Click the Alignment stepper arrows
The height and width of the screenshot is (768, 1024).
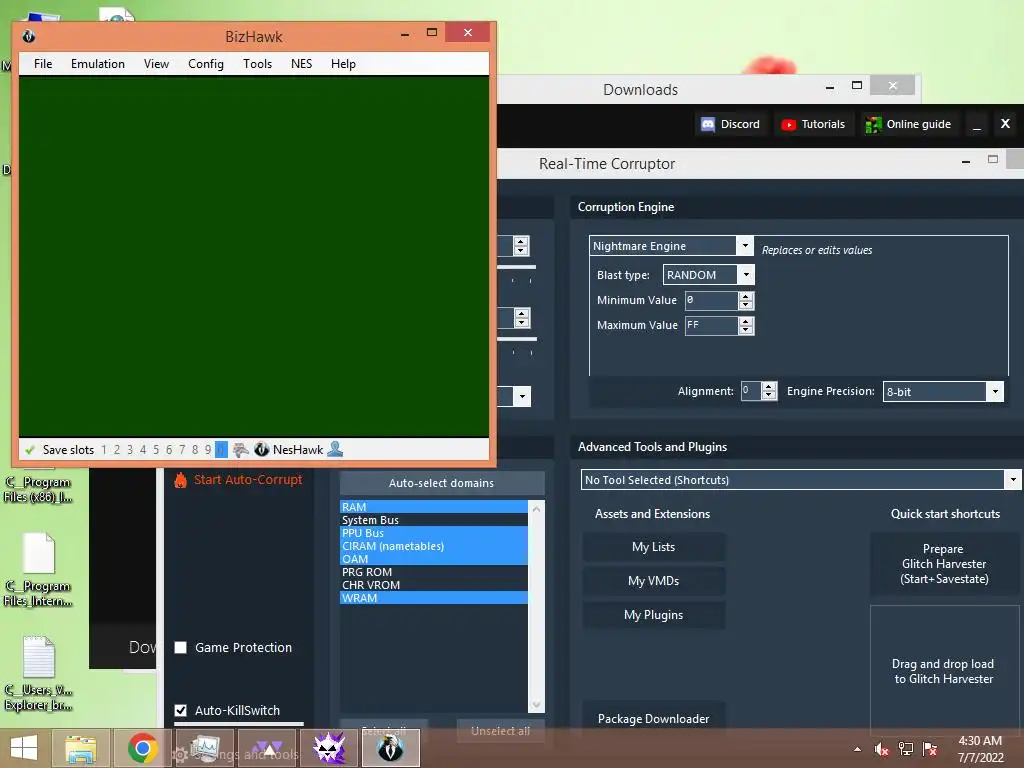point(769,391)
